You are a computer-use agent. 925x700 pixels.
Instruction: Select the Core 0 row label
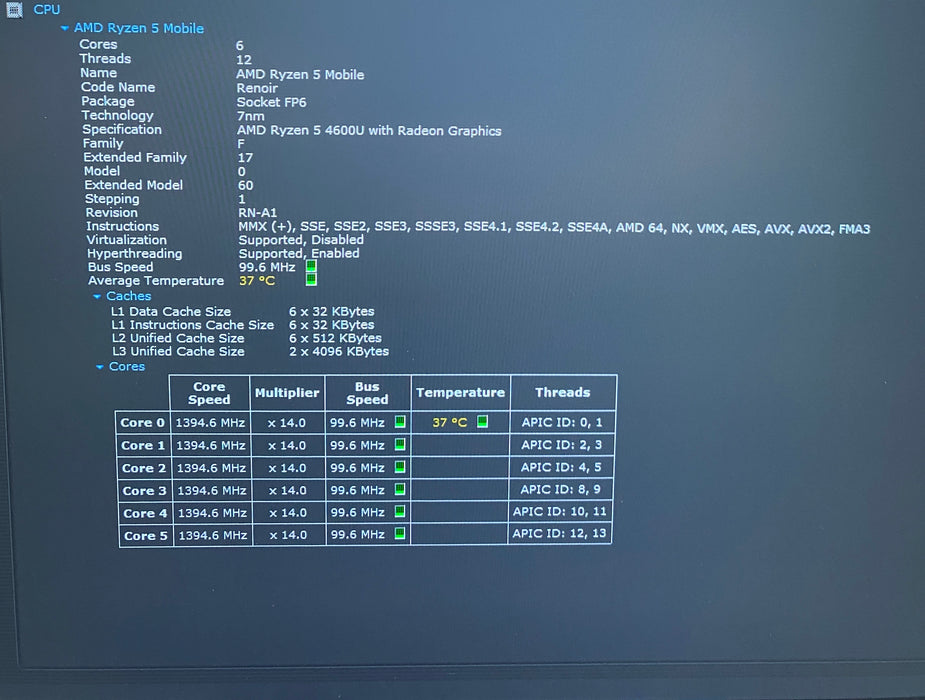[143, 423]
